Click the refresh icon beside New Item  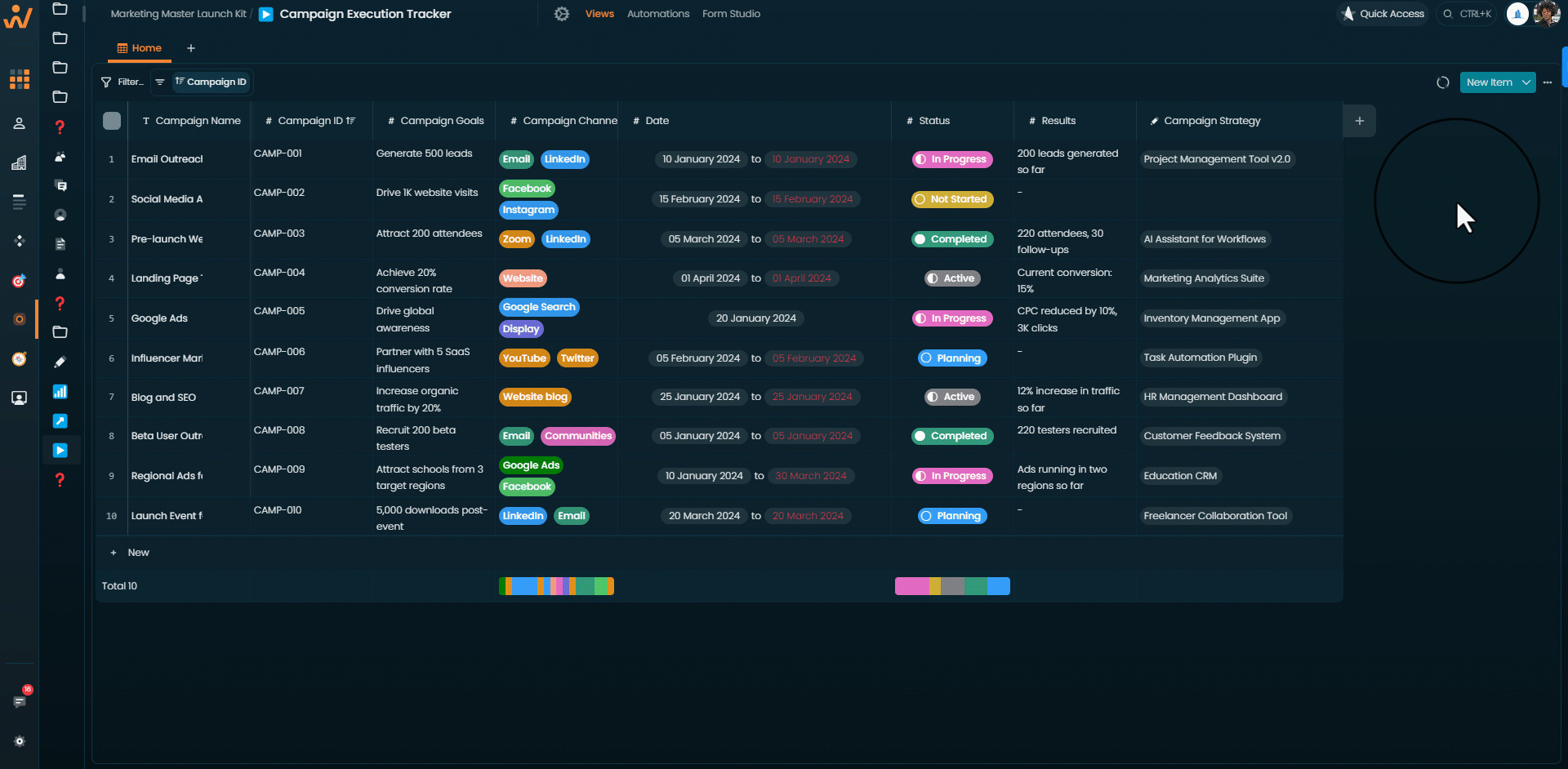point(1443,82)
